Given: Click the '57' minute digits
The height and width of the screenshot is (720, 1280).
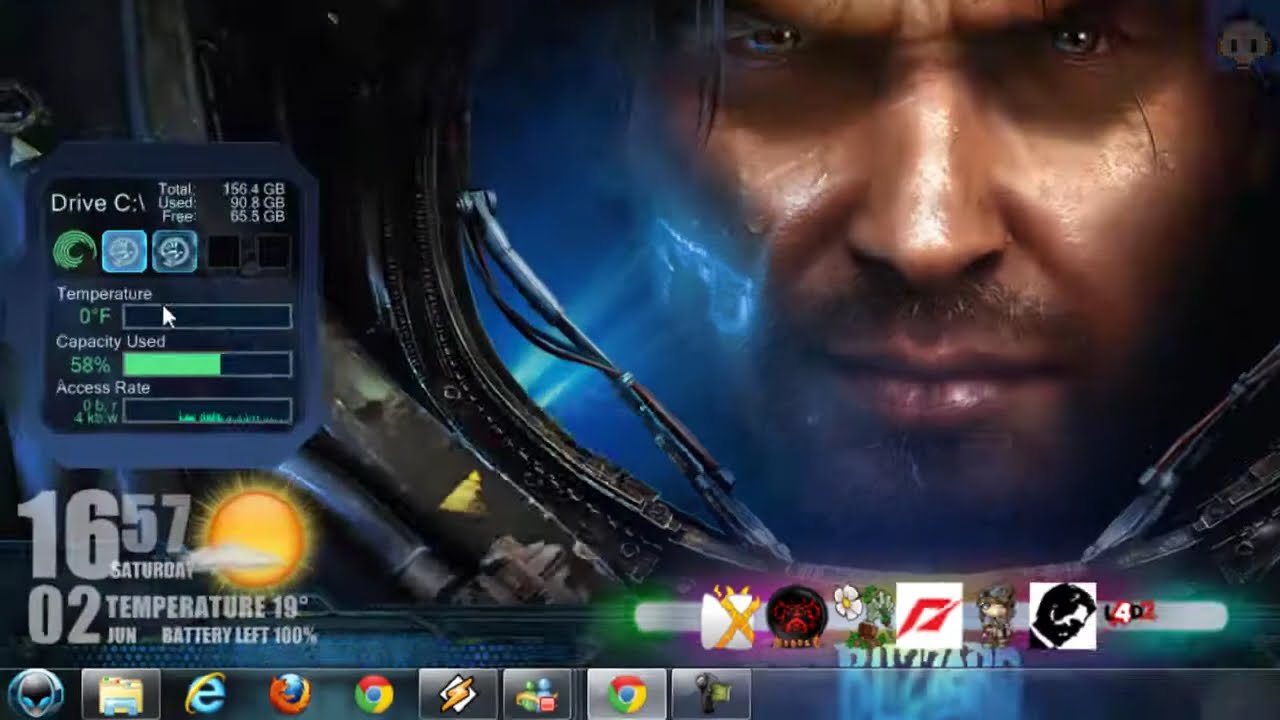Looking at the screenshot, I should (x=154, y=525).
